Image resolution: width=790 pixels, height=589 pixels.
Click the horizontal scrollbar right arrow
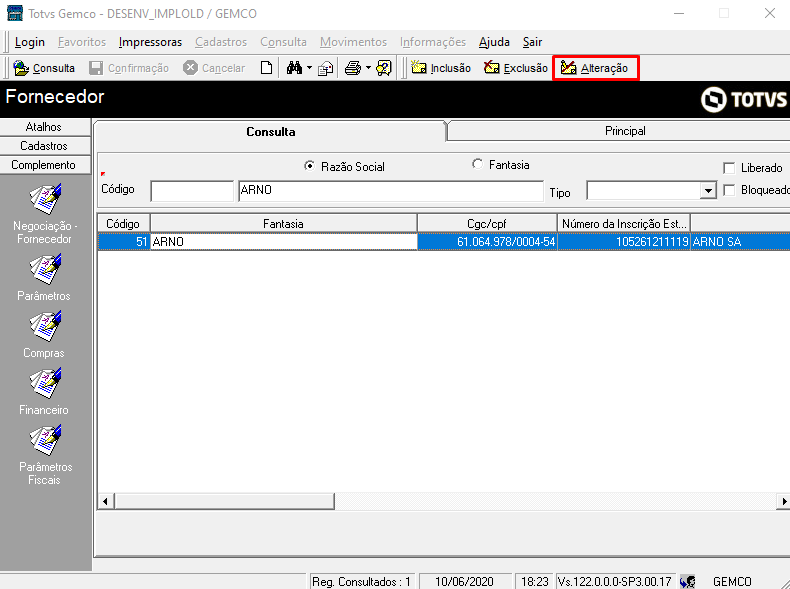pyautogui.click(x=783, y=501)
